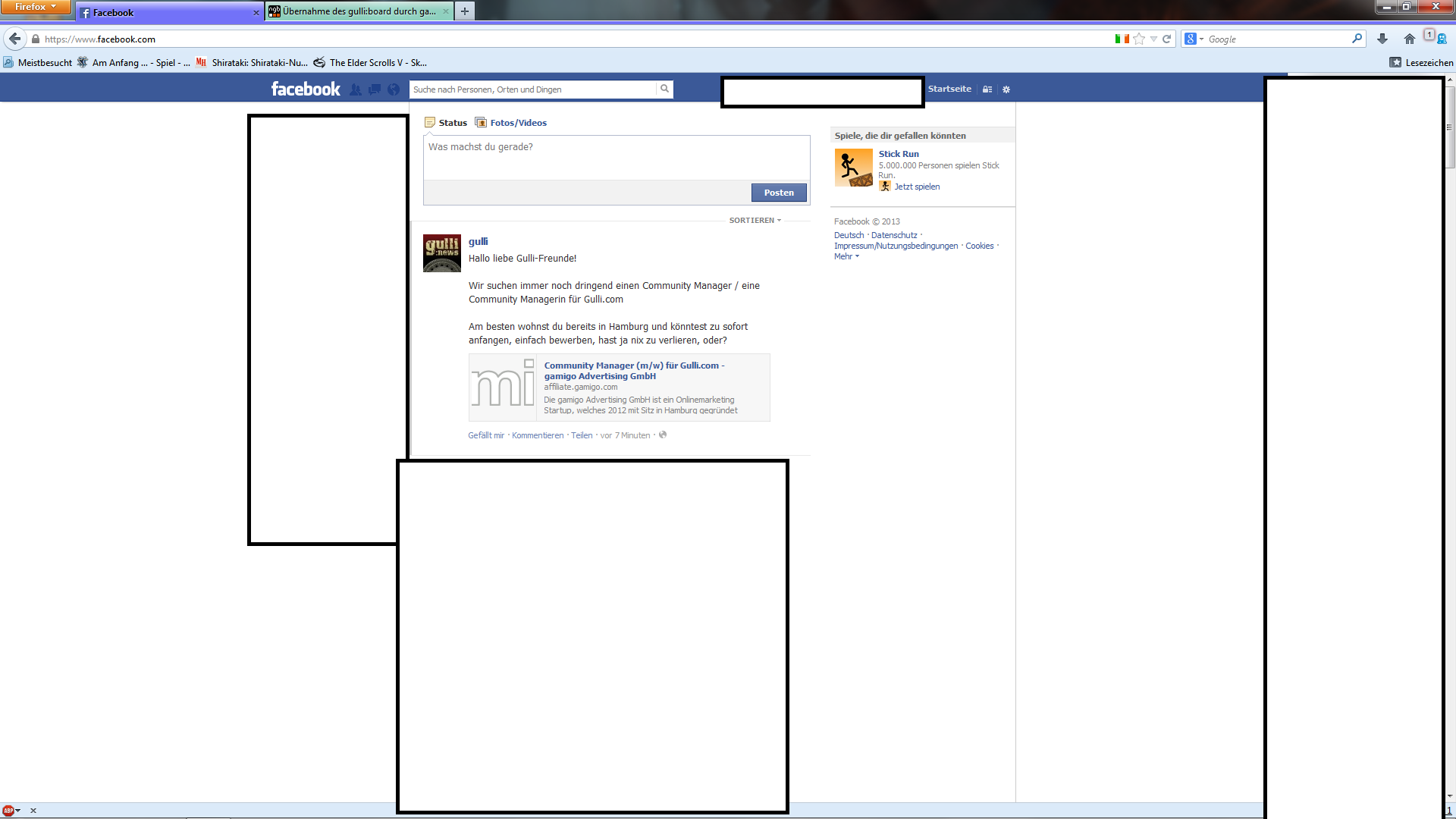This screenshot has height=819, width=1456.
Task: Open the Facebook friend requests icon
Action: 356,89
